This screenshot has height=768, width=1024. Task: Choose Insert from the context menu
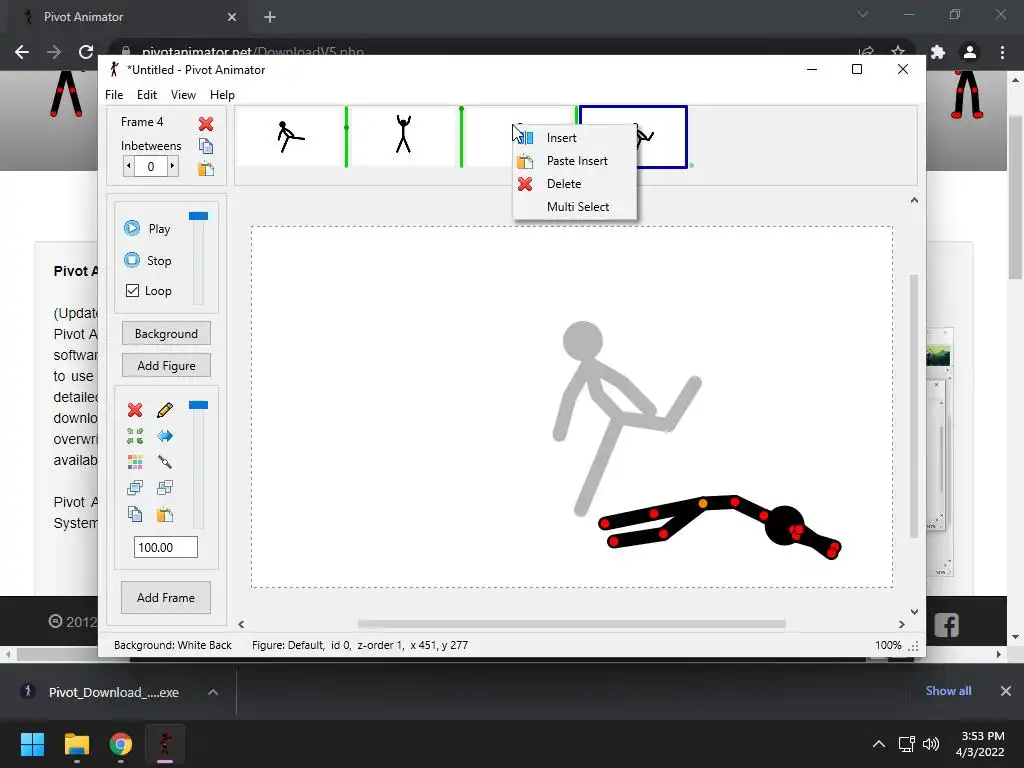coord(575,138)
